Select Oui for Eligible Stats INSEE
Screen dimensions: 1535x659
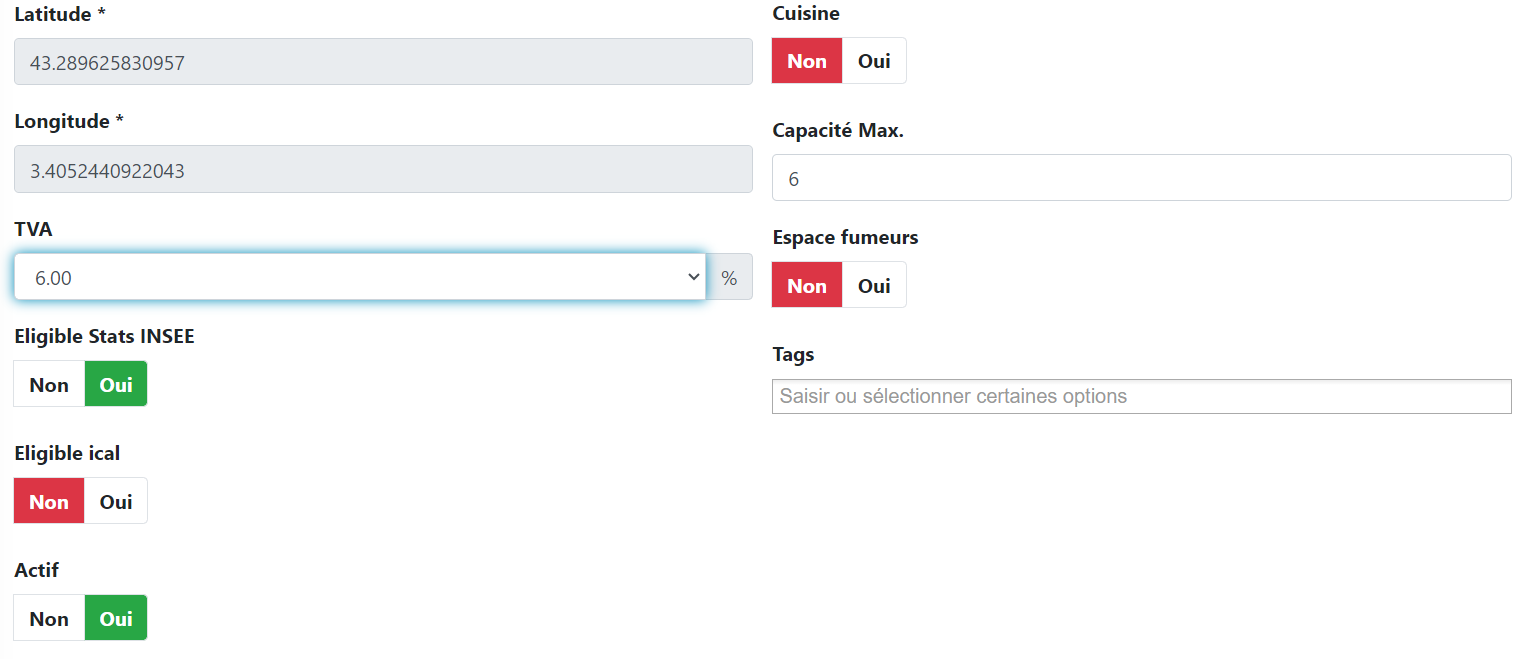coord(116,384)
